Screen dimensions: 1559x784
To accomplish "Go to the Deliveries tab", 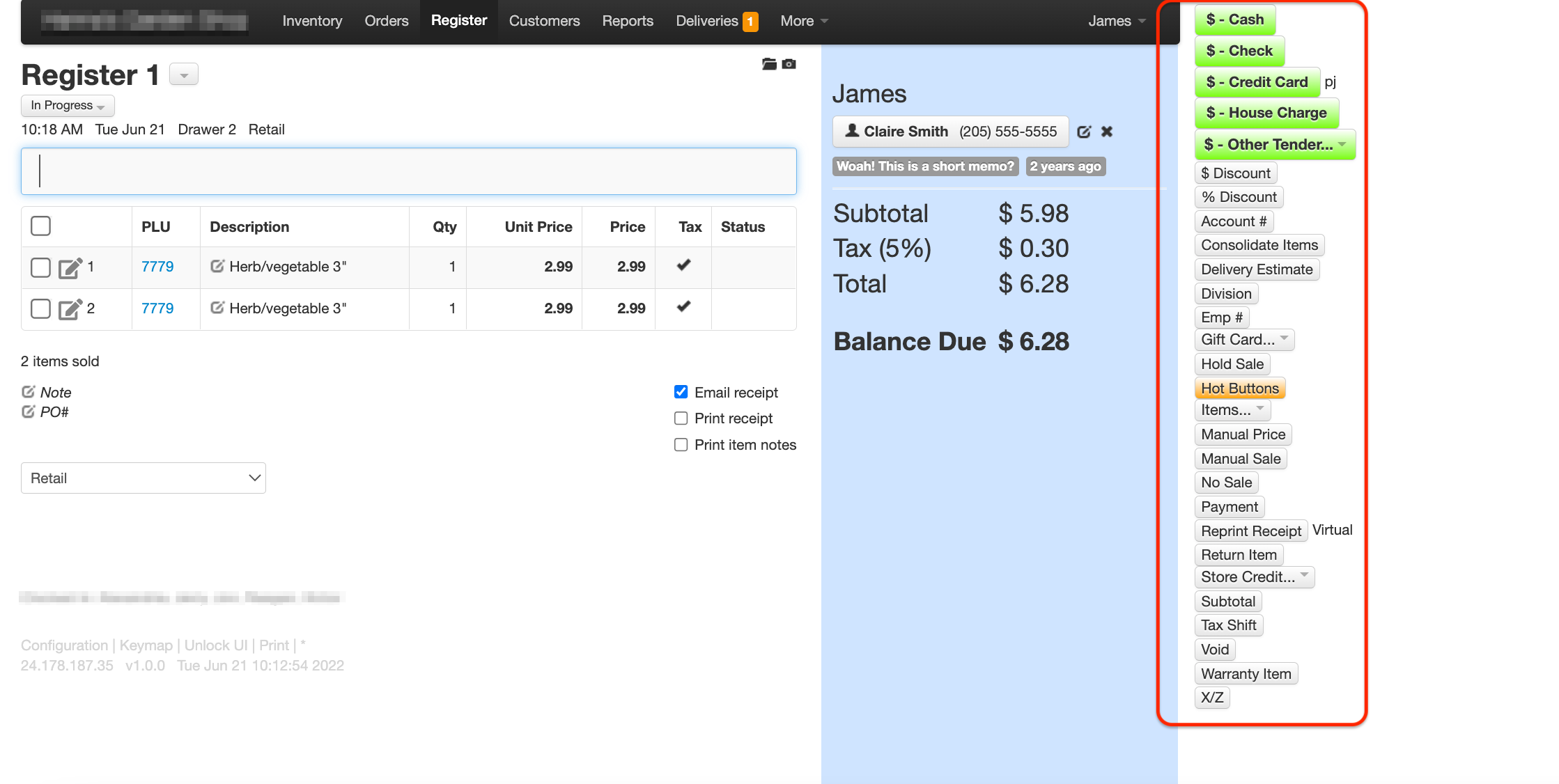I will point(707,21).
